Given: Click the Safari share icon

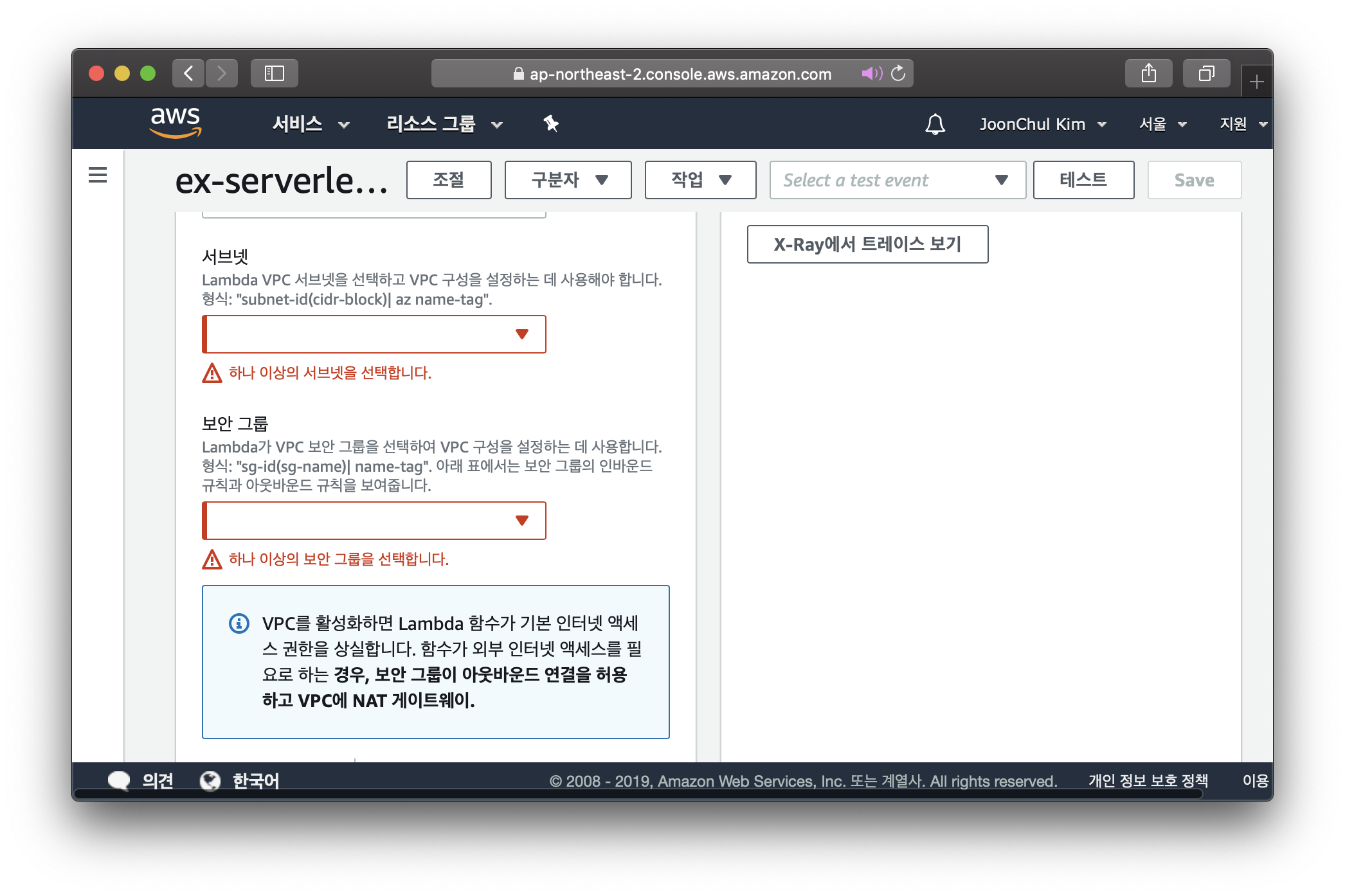Looking at the screenshot, I should [1148, 73].
